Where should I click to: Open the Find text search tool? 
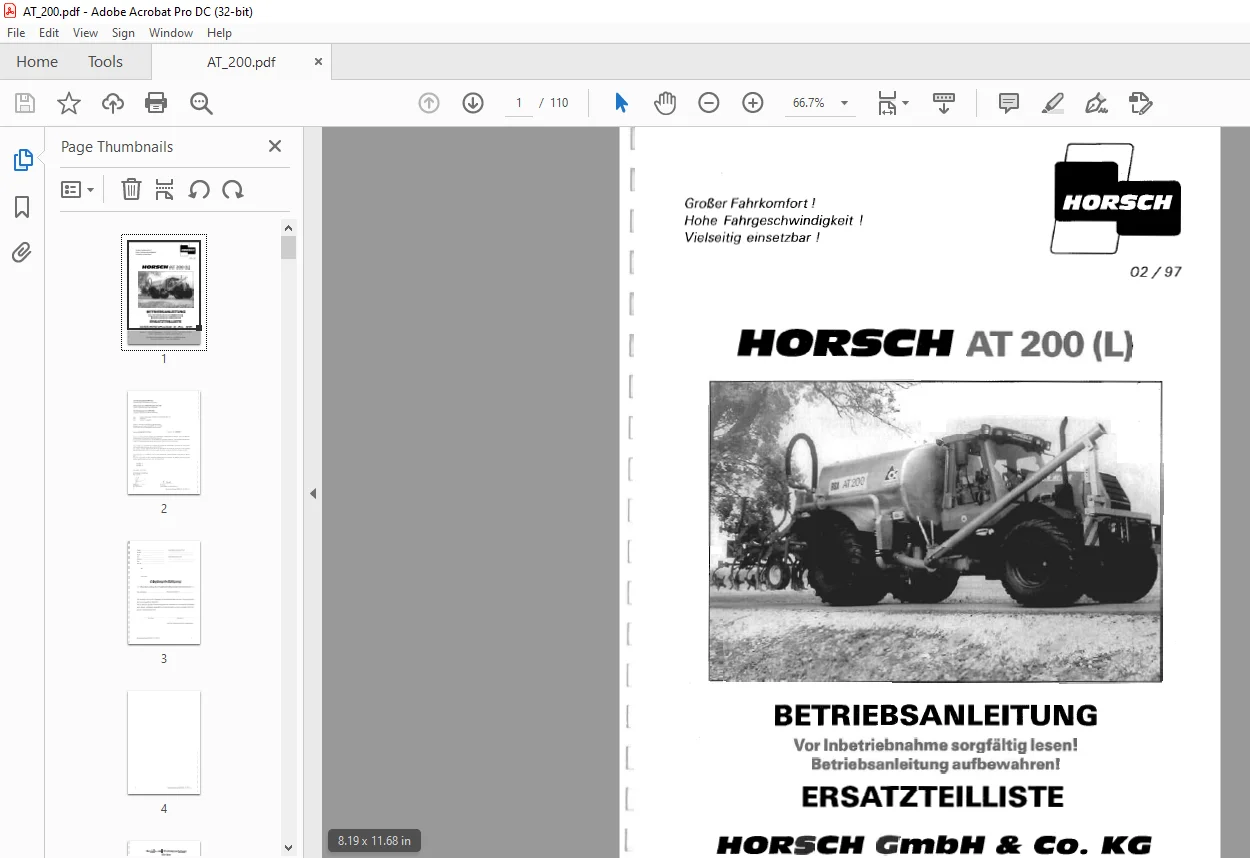click(x=202, y=103)
